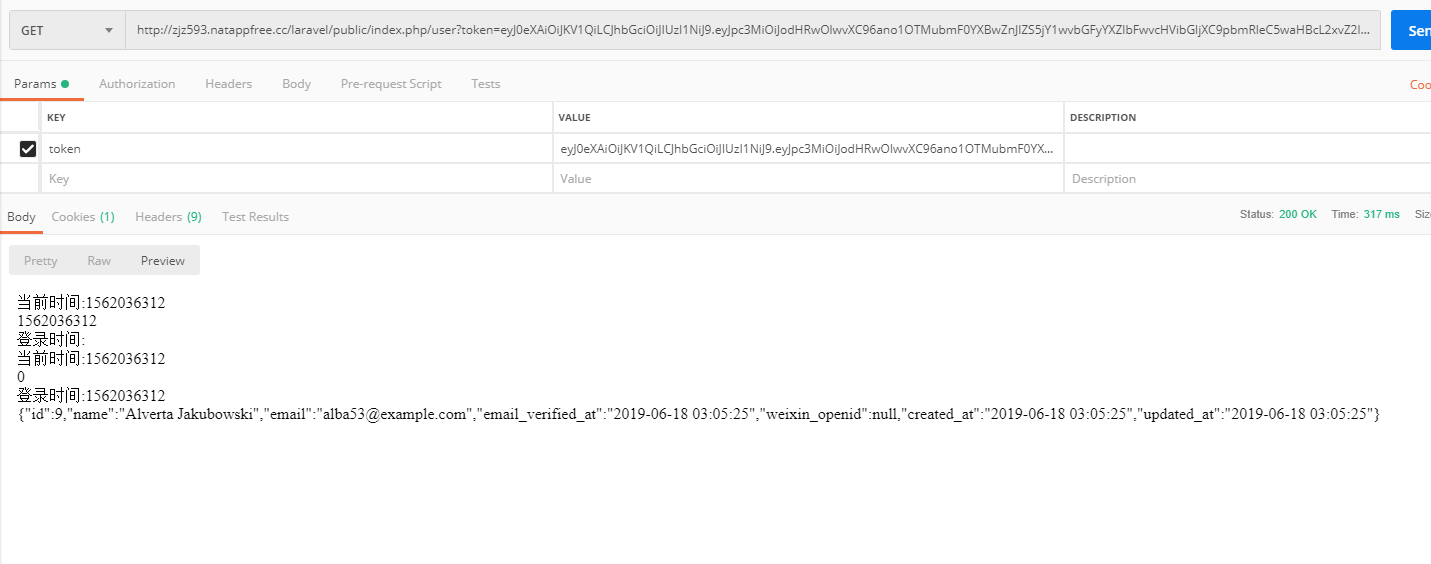Viewport: 1431px width, 564px height.
Task: Click the request URL field
Action: 753,30
